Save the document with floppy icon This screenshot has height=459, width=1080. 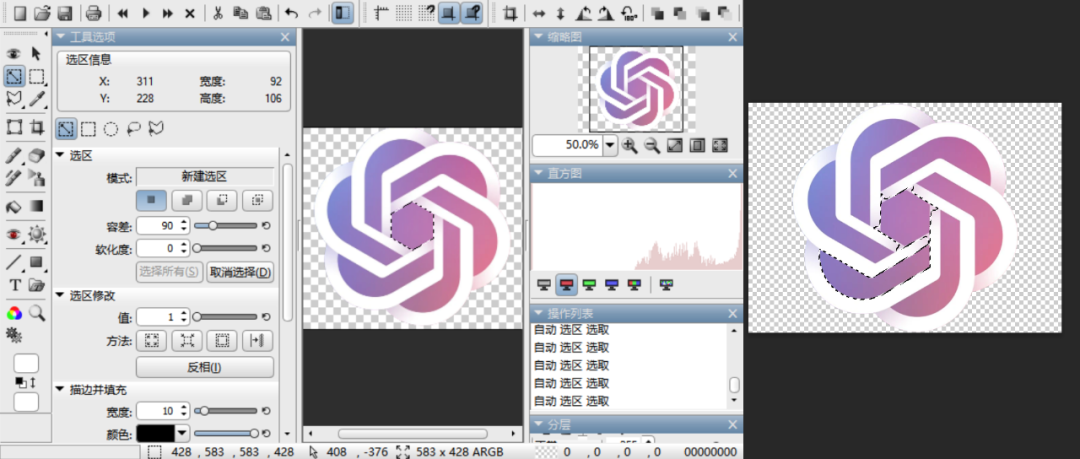(x=65, y=12)
